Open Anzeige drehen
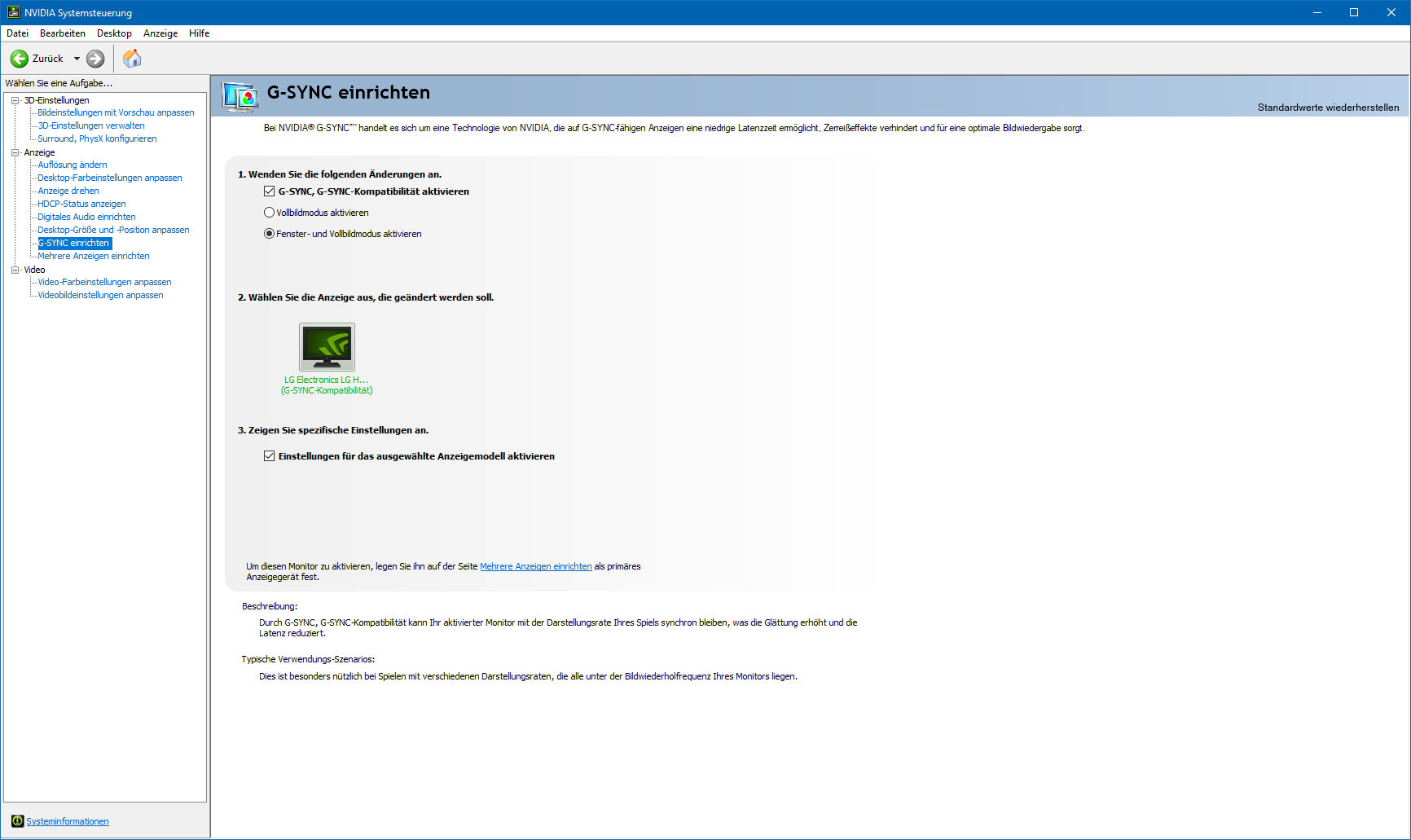1411x840 pixels. point(68,191)
